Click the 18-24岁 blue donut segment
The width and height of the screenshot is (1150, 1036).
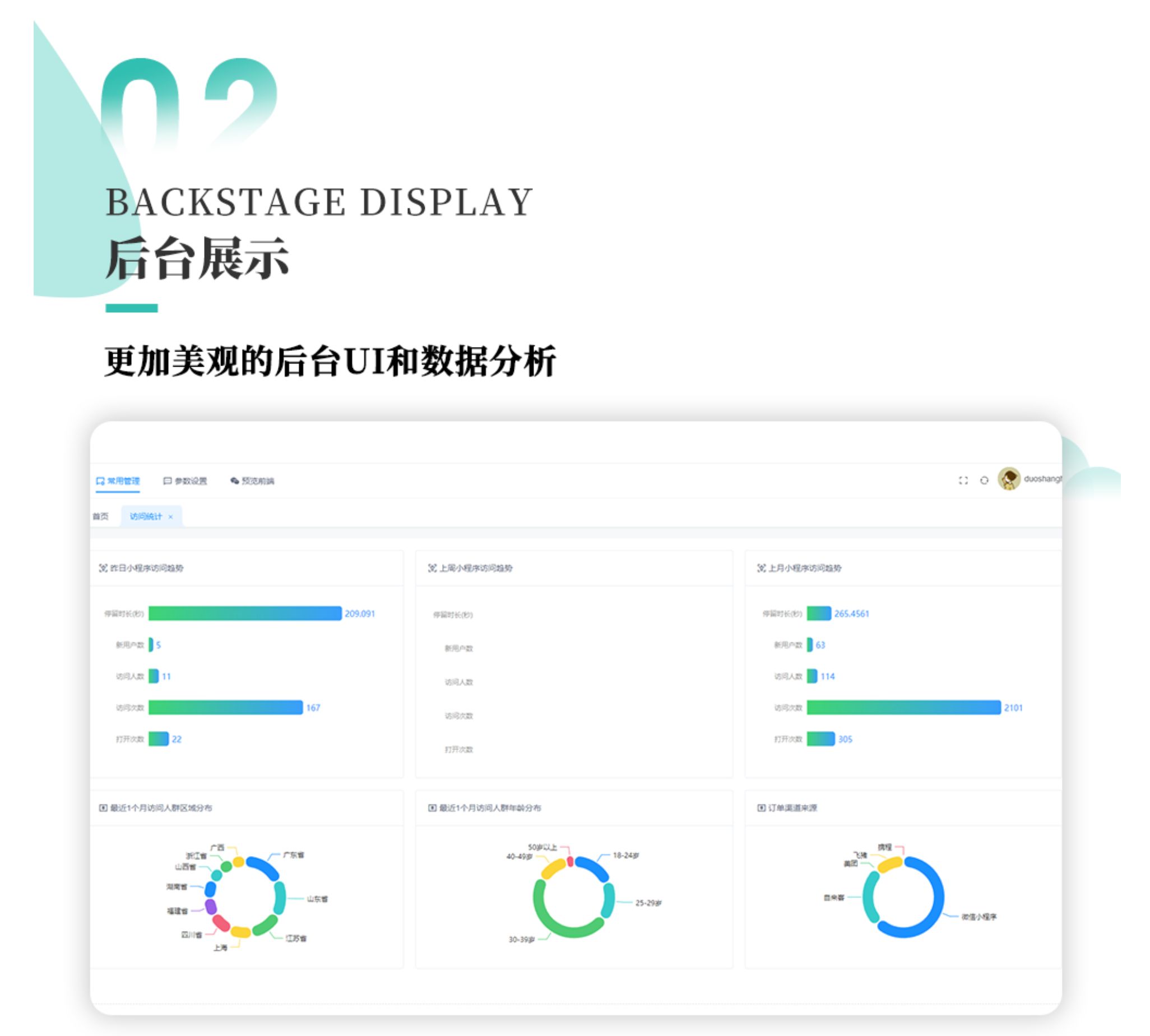click(x=593, y=868)
